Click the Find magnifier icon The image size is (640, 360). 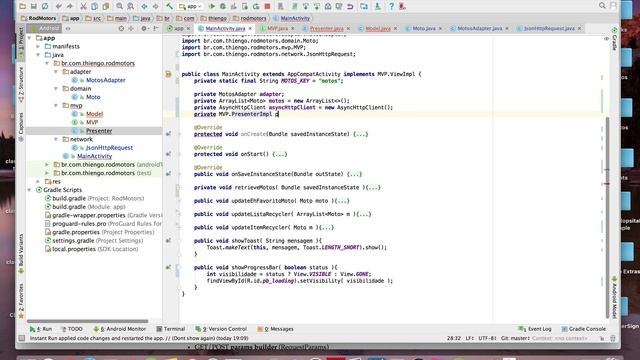[120, 6]
